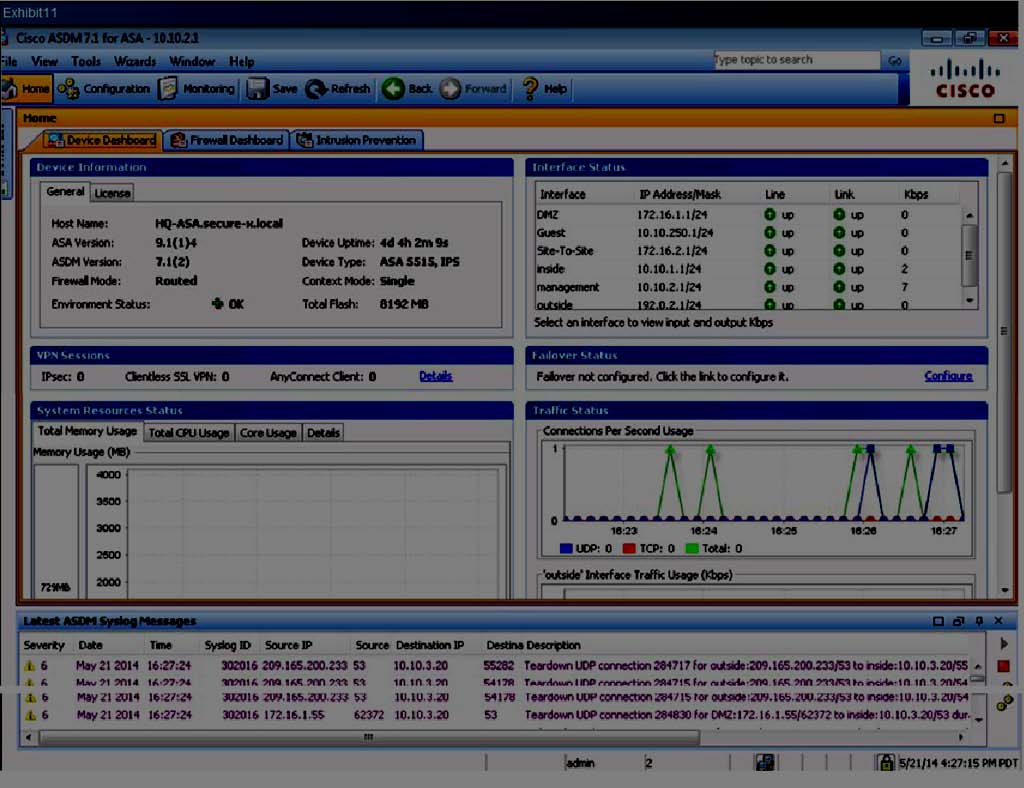
Task: Open the View menu
Action: (x=44, y=61)
